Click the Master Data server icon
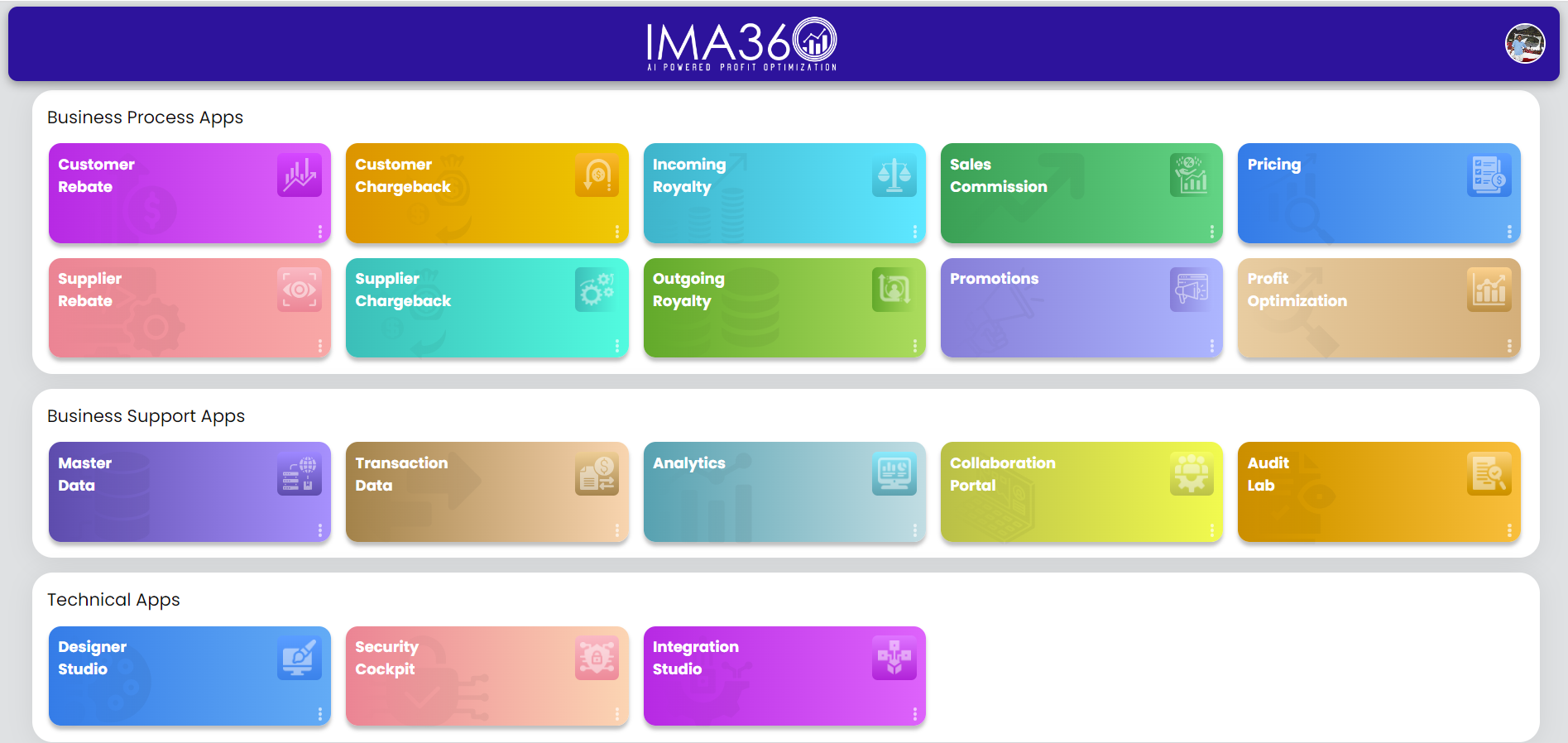 299,474
